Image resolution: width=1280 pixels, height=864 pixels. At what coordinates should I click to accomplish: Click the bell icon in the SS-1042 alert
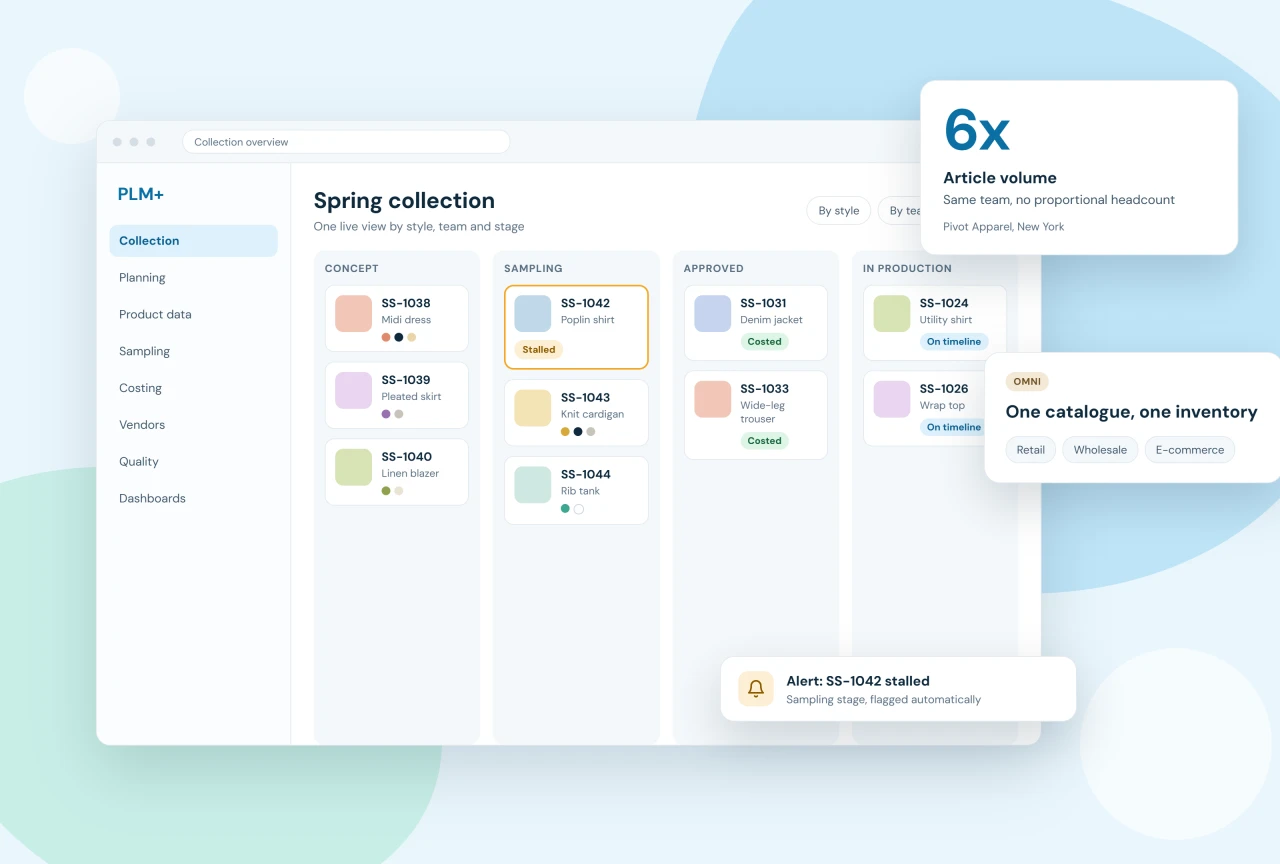[x=756, y=689]
